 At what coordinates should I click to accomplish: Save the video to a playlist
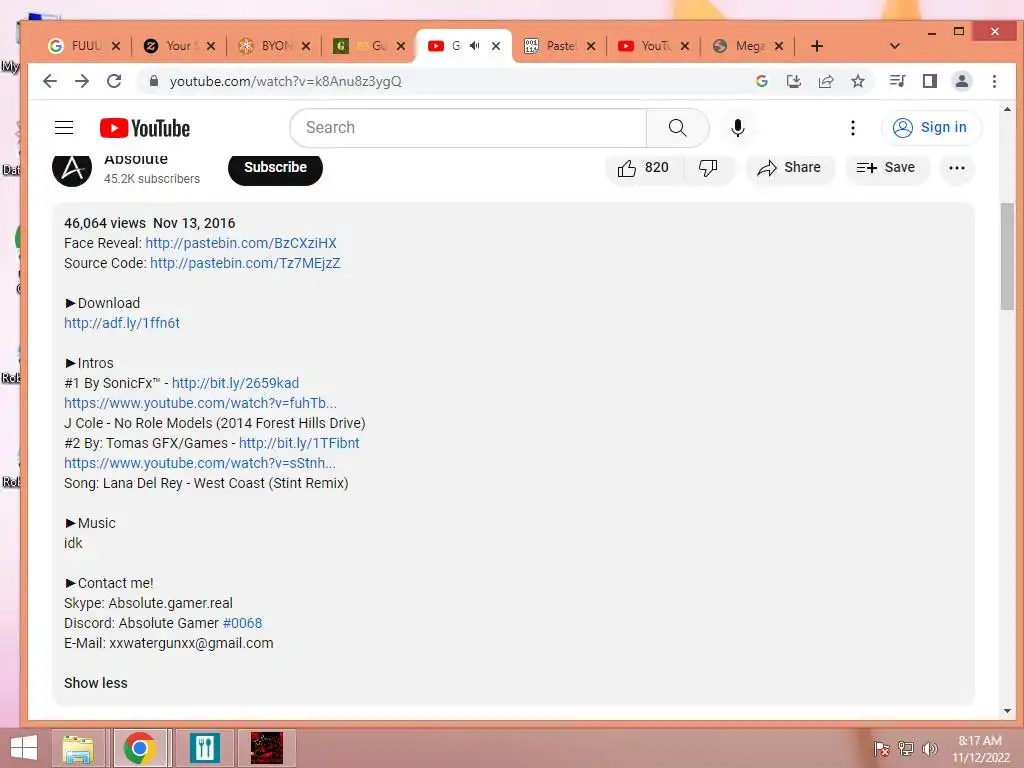886,168
